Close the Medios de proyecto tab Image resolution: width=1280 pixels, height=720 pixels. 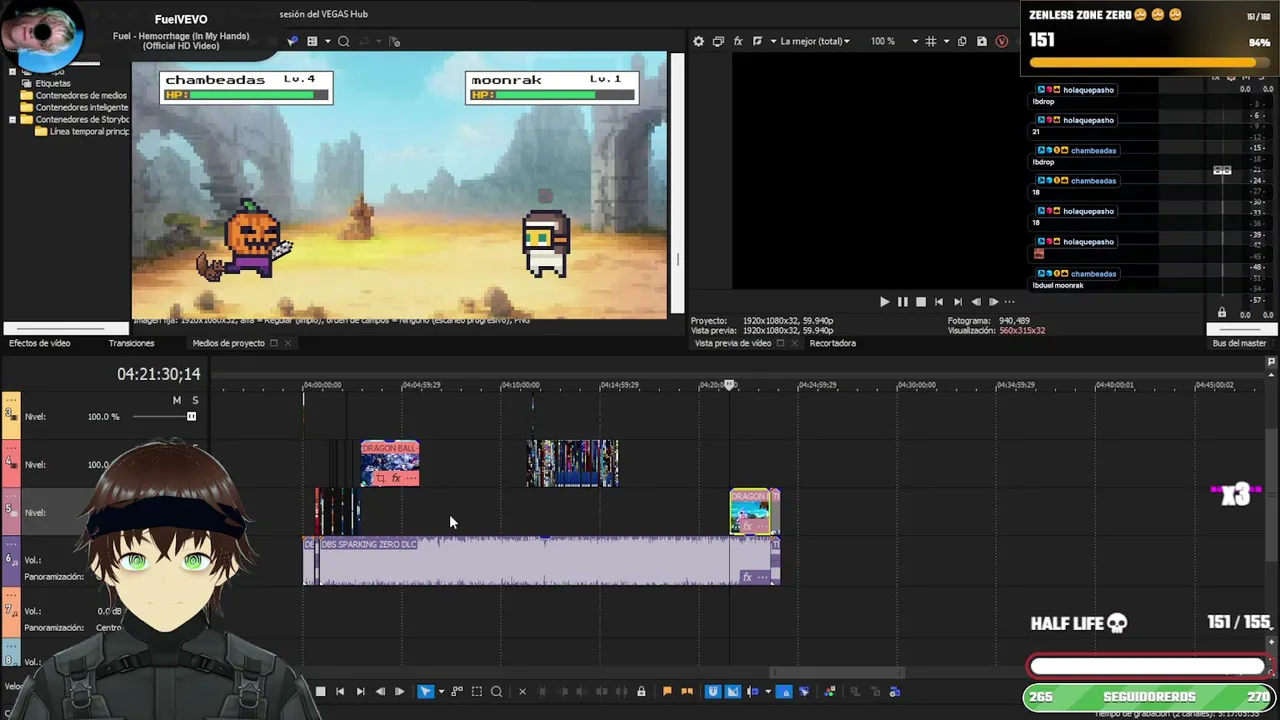click(x=287, y=343)
